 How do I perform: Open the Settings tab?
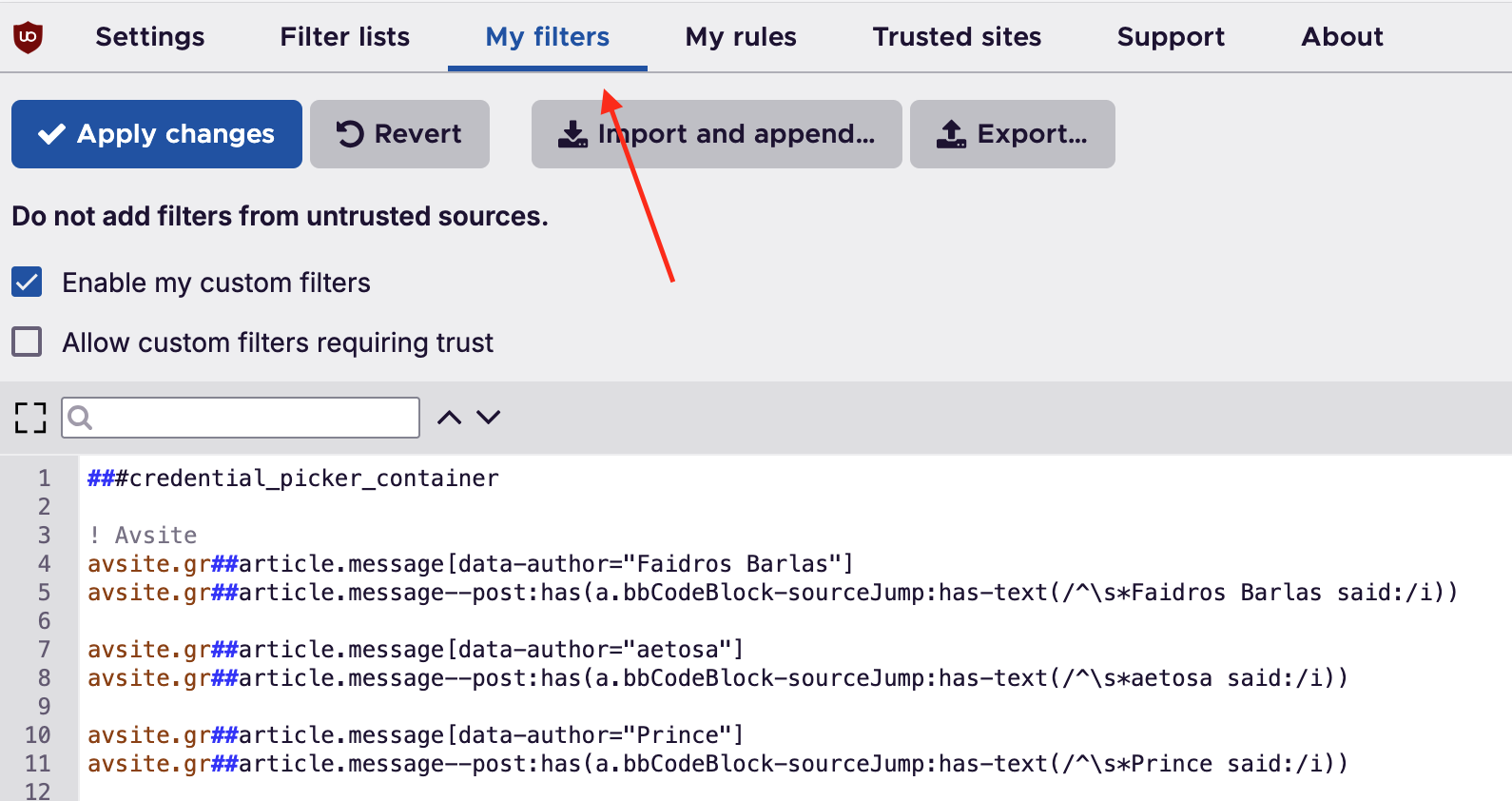point(149,37)
